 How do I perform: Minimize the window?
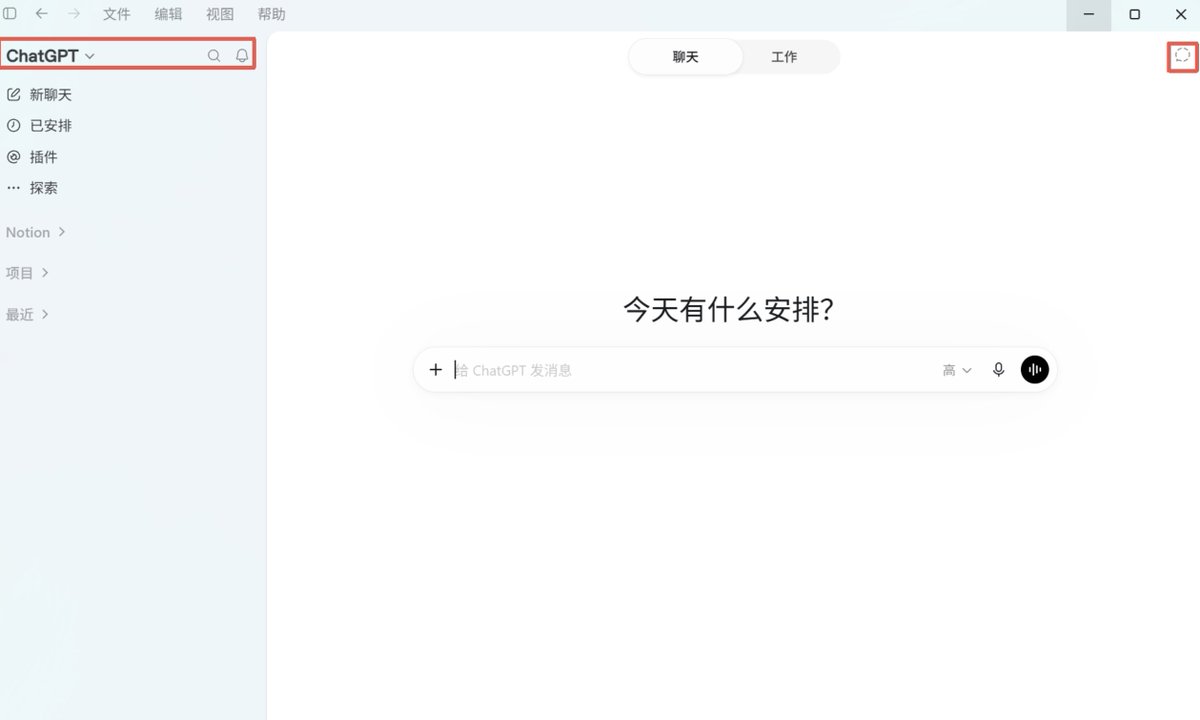(1089, 15)
